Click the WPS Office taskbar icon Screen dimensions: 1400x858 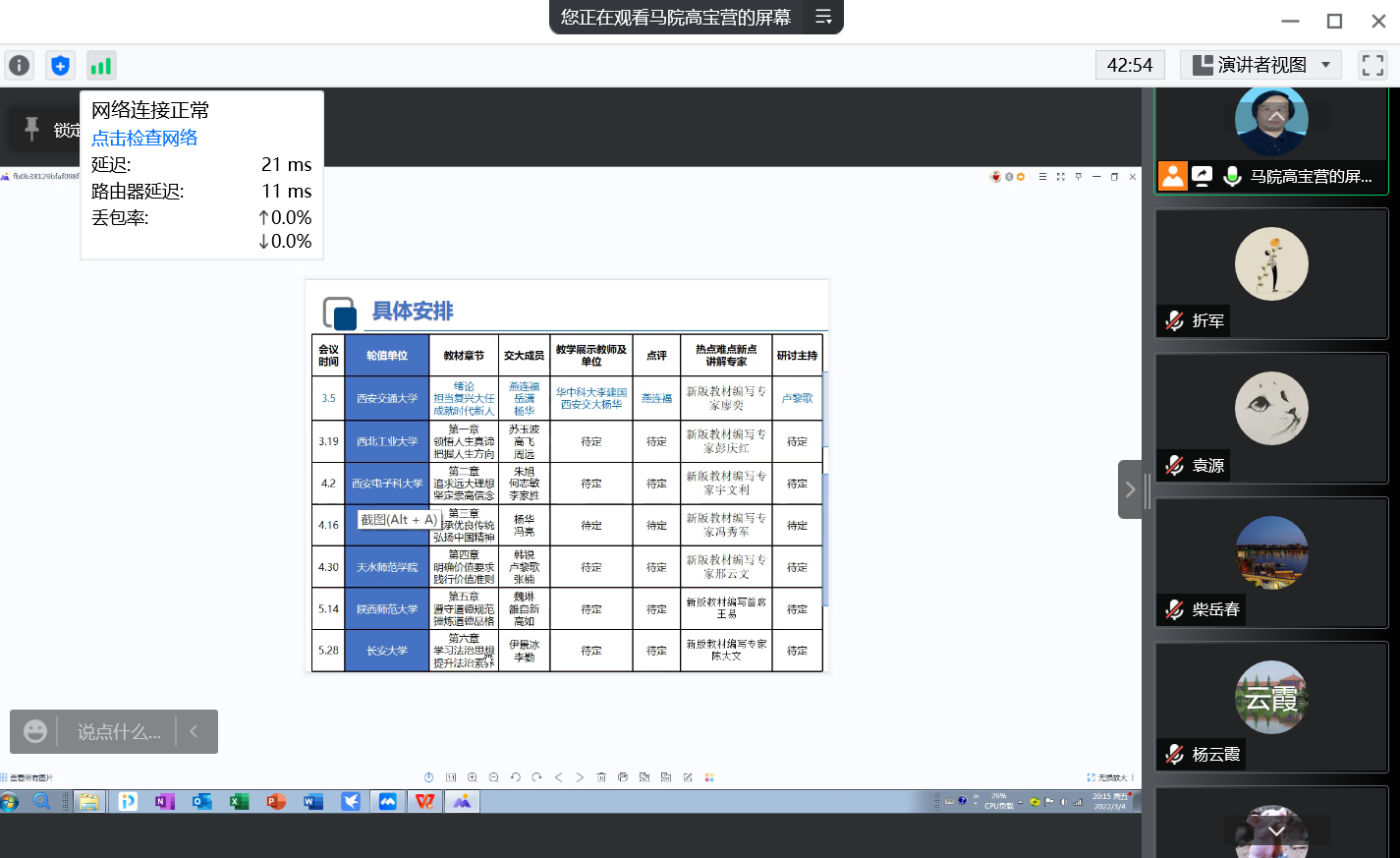(424, 802)
